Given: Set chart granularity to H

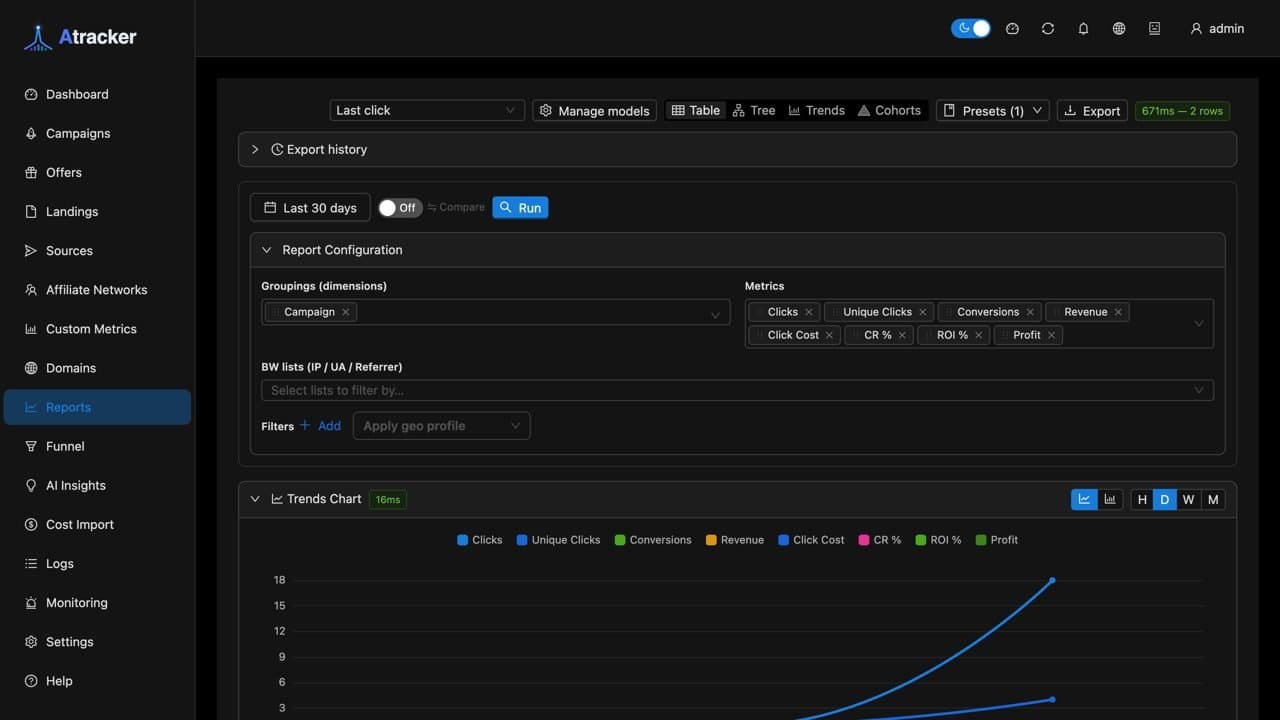Looking at the screenshot, I should point(1142,499).
